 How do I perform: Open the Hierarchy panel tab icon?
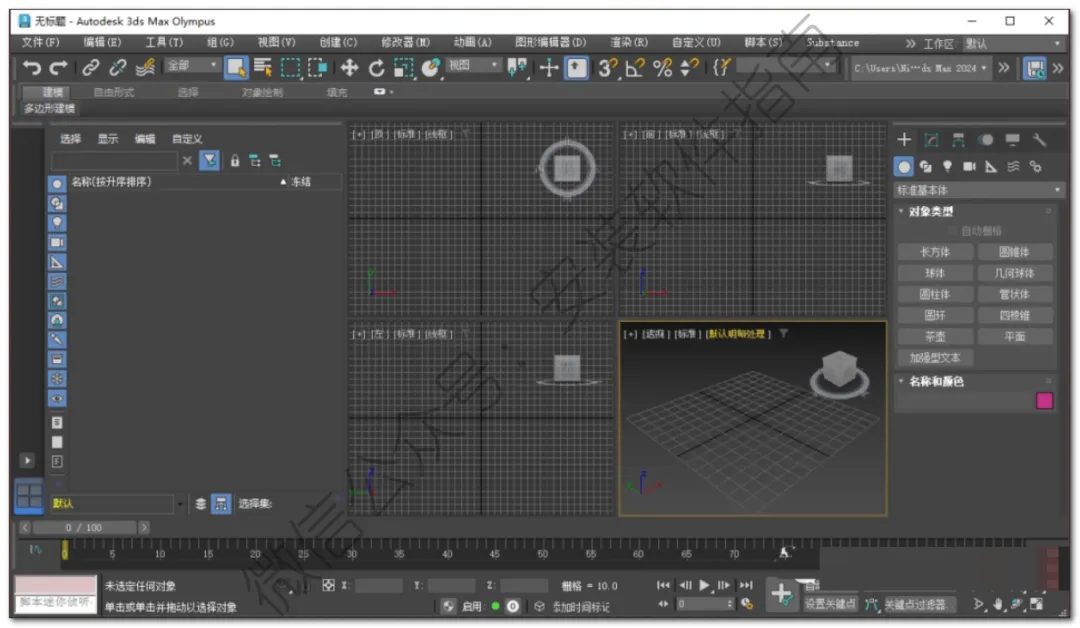click(x=958, y=140)
